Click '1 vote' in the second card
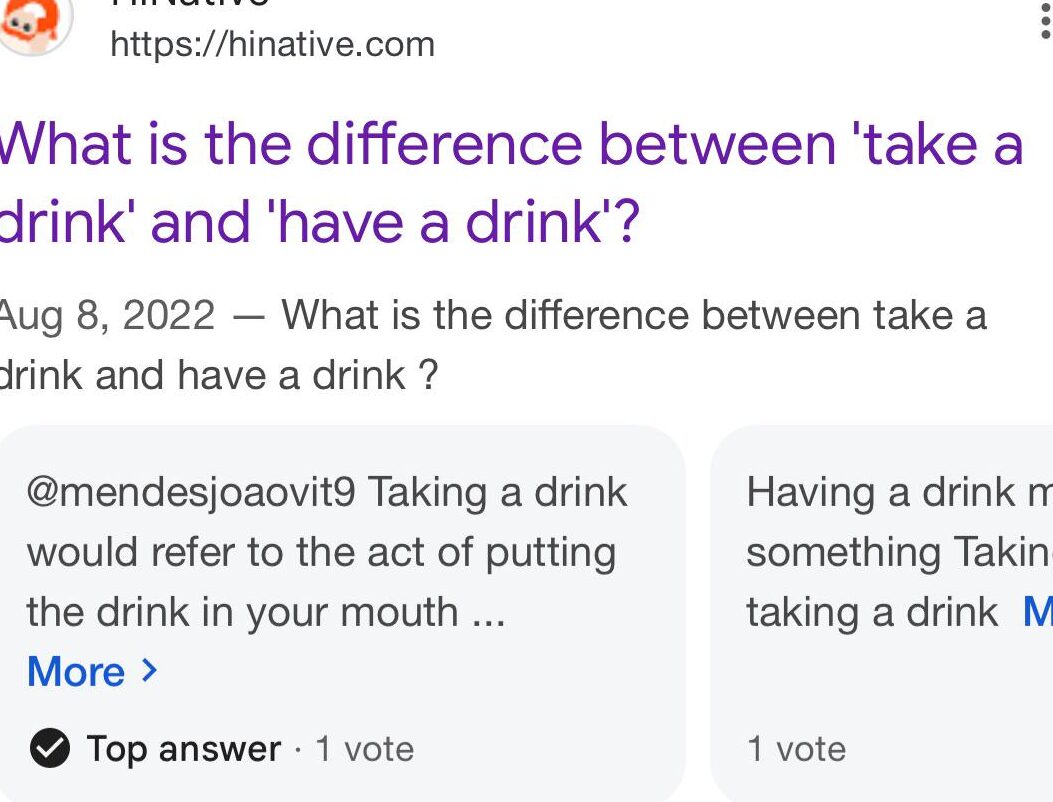1053x802 pixels. click(796, 749)
